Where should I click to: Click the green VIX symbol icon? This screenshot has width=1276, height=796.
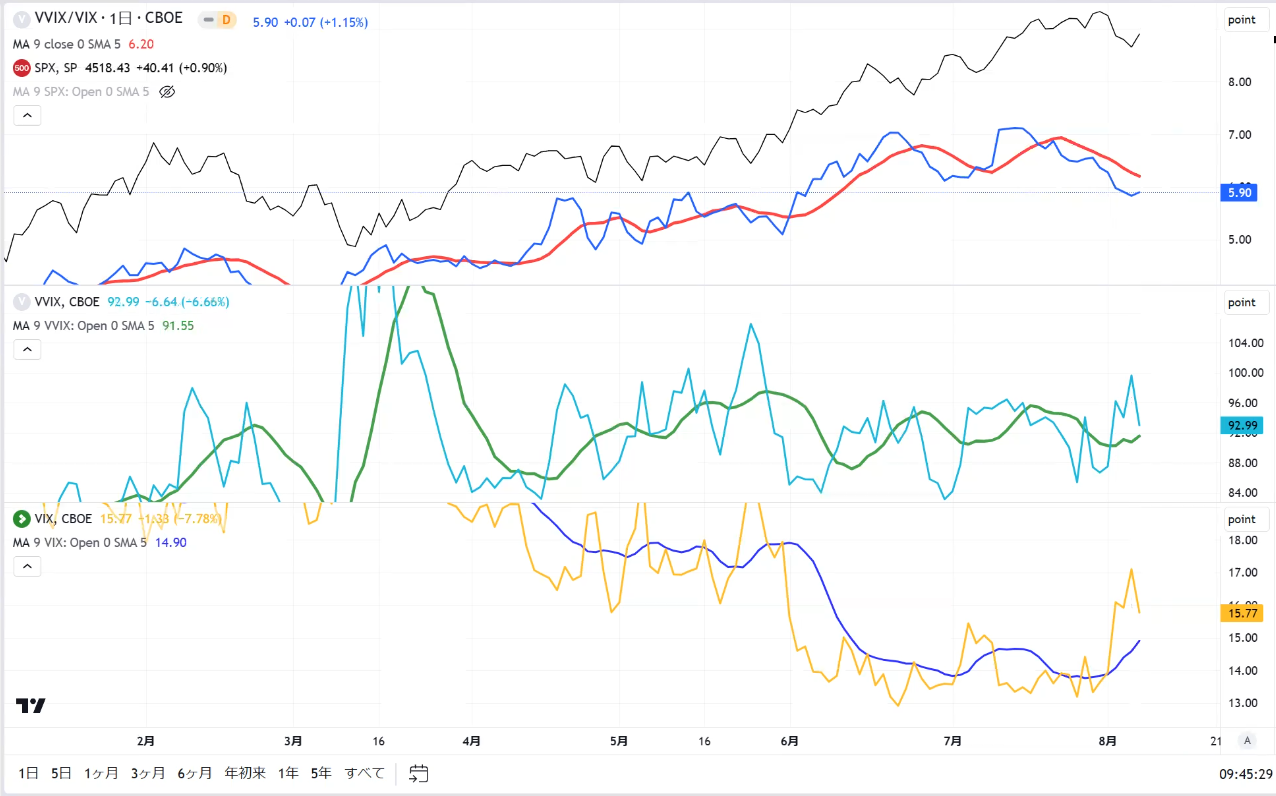click(x=21, y=519)
